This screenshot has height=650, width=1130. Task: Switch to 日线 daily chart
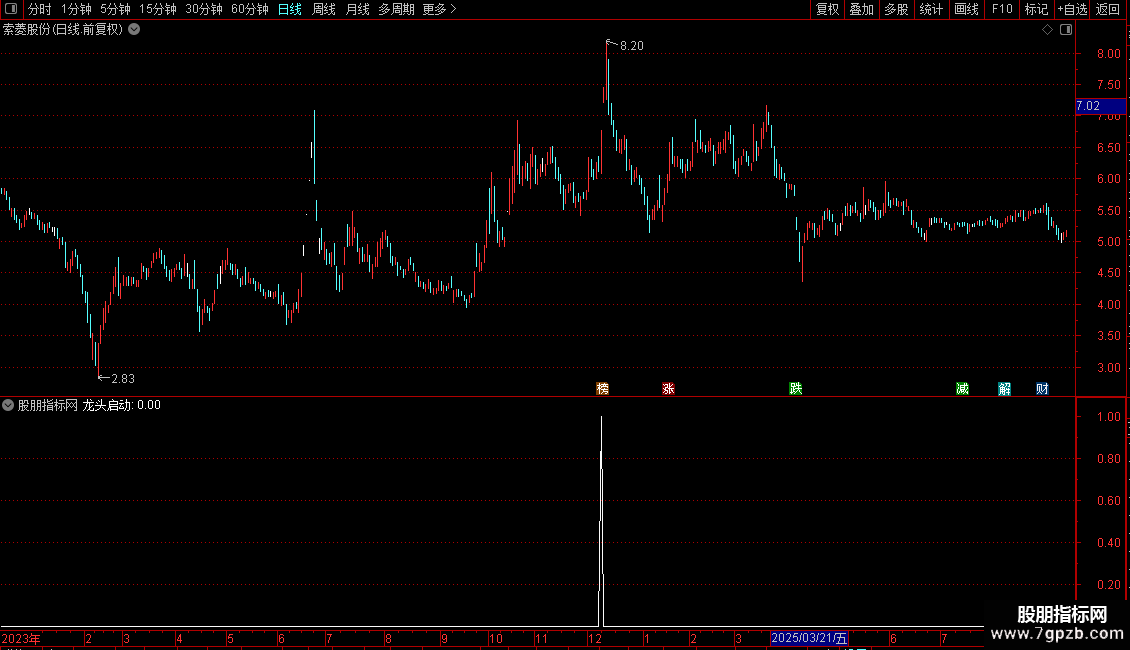coord(290,9)
